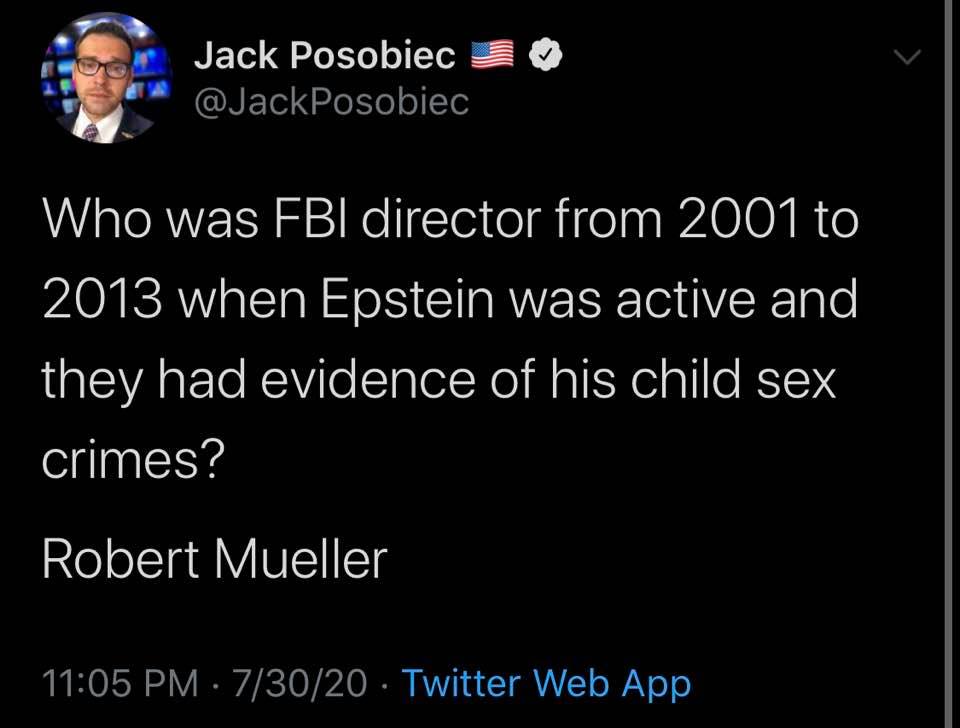Click the verified checkmark badge
This screenshot has height=728, width=960.
(x=542, y=57)
